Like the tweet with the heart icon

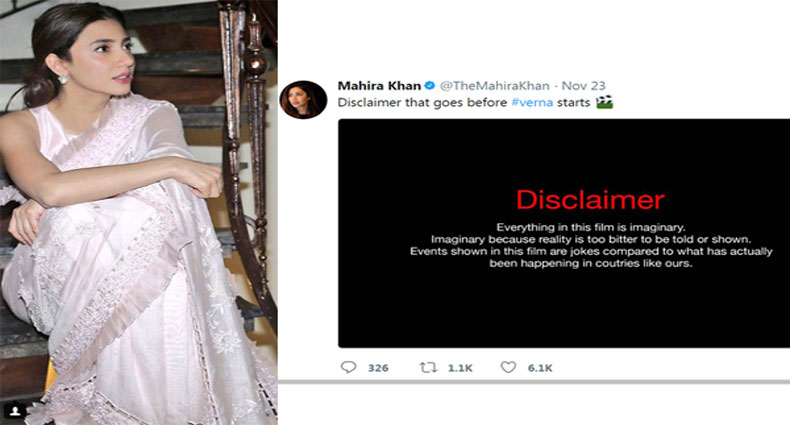point(508,368)
